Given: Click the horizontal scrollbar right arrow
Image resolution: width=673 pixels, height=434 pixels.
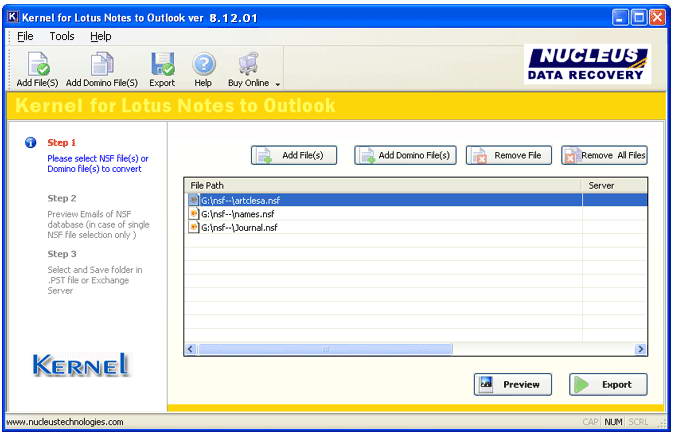Looking at the screenshot, I should click(640, 349).
